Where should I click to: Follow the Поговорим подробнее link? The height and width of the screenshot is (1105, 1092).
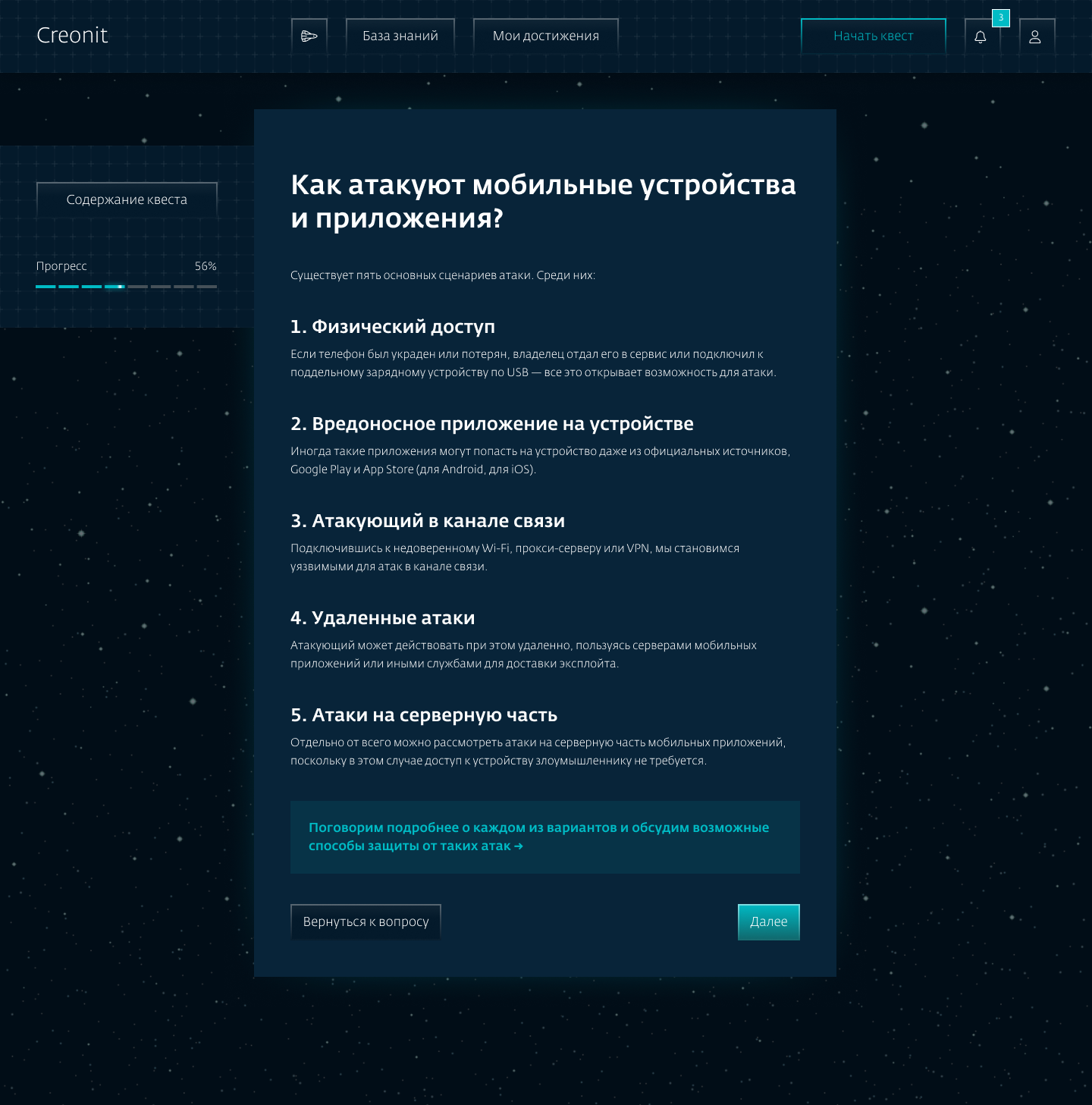pos(538,837)
